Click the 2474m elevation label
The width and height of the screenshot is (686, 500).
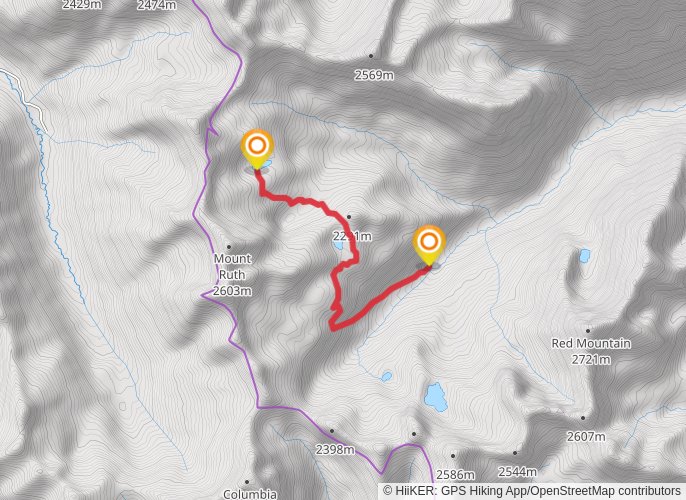157,5
